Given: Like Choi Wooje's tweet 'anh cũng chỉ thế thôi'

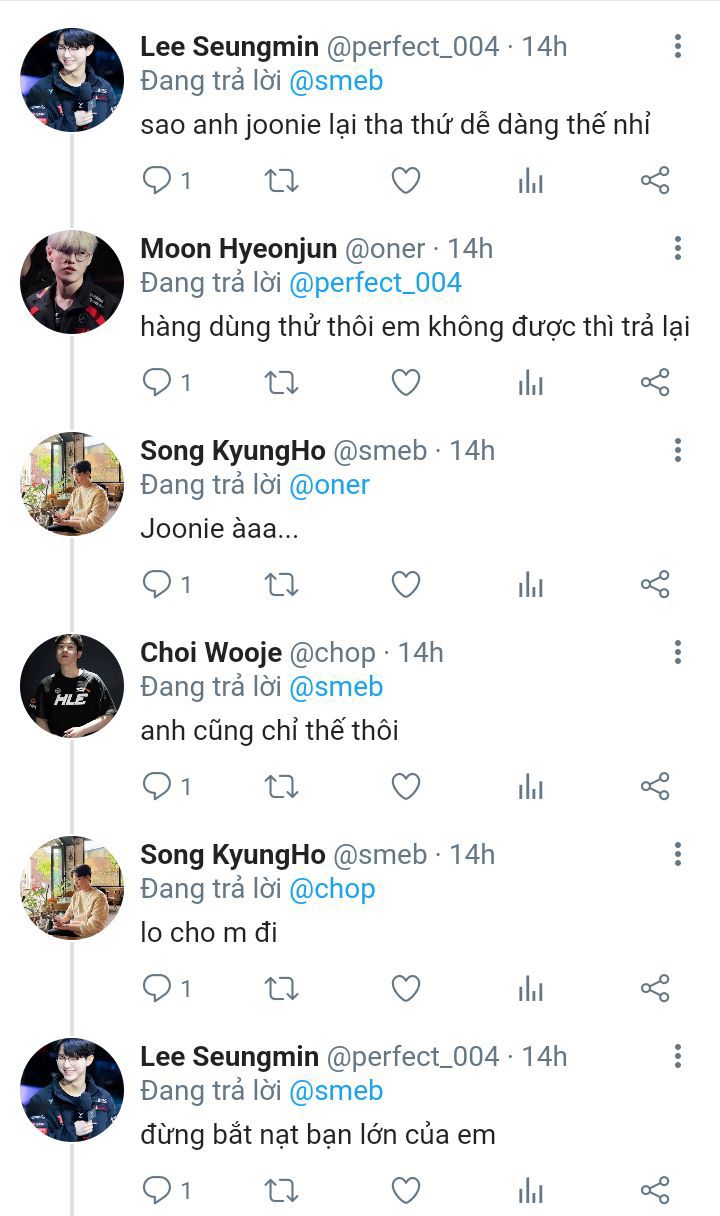Looking at the screenshot, I should [405, 787].
